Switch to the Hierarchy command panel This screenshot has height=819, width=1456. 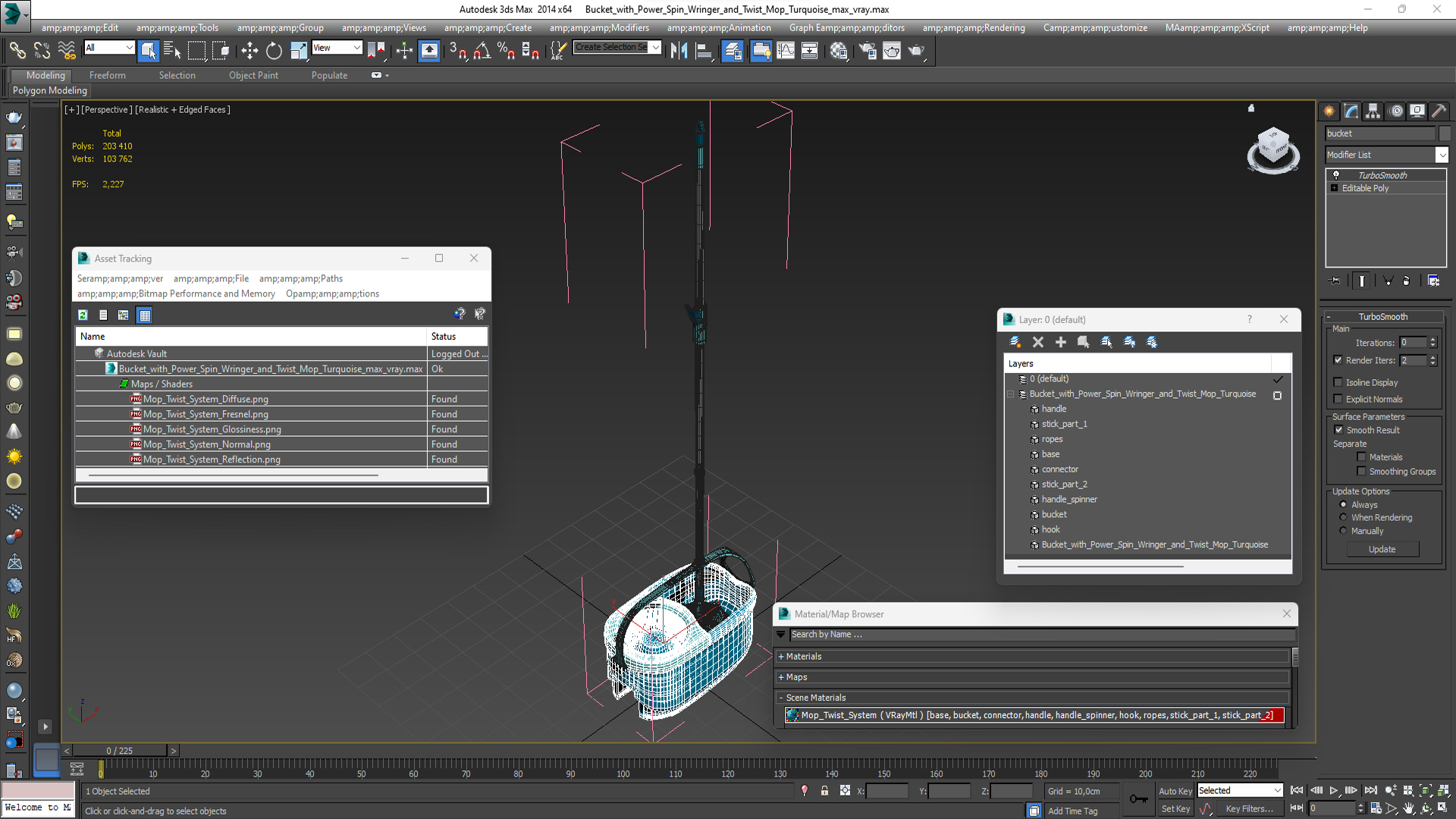[x=1373, y=111]
